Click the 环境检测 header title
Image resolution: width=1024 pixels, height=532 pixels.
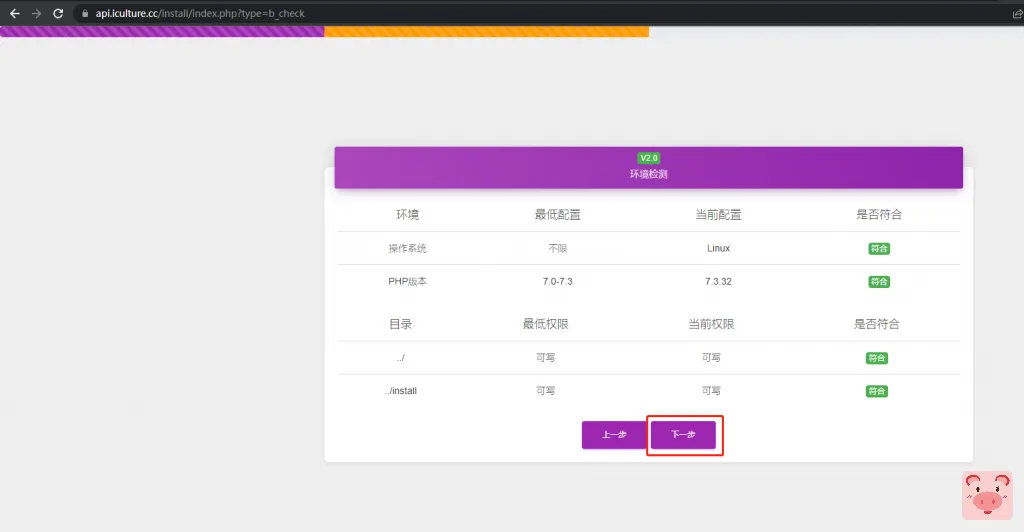point(648,174)
